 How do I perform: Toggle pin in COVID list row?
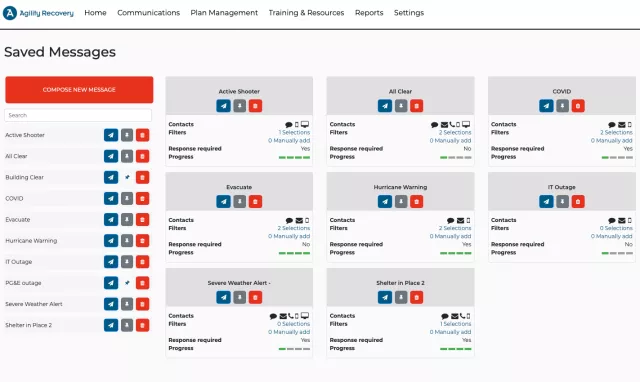pos(127,199)
